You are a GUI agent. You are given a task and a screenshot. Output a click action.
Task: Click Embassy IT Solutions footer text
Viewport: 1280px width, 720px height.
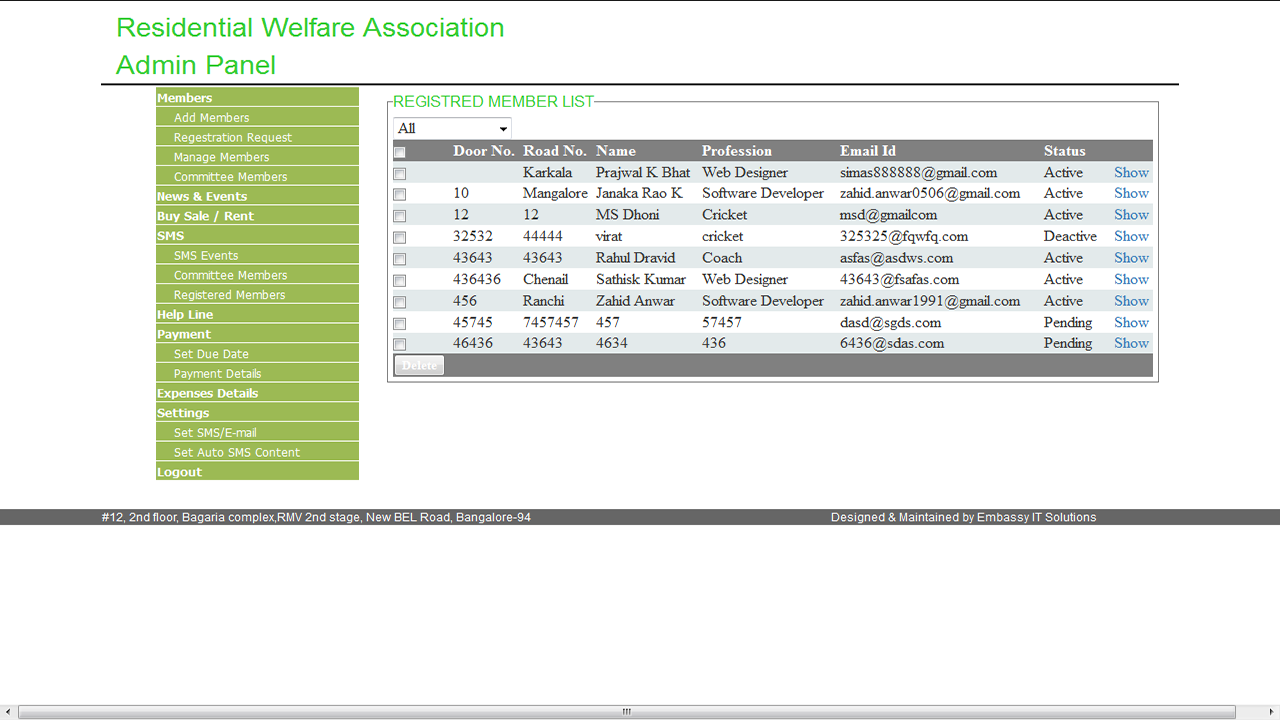(x=1036, y=517)
